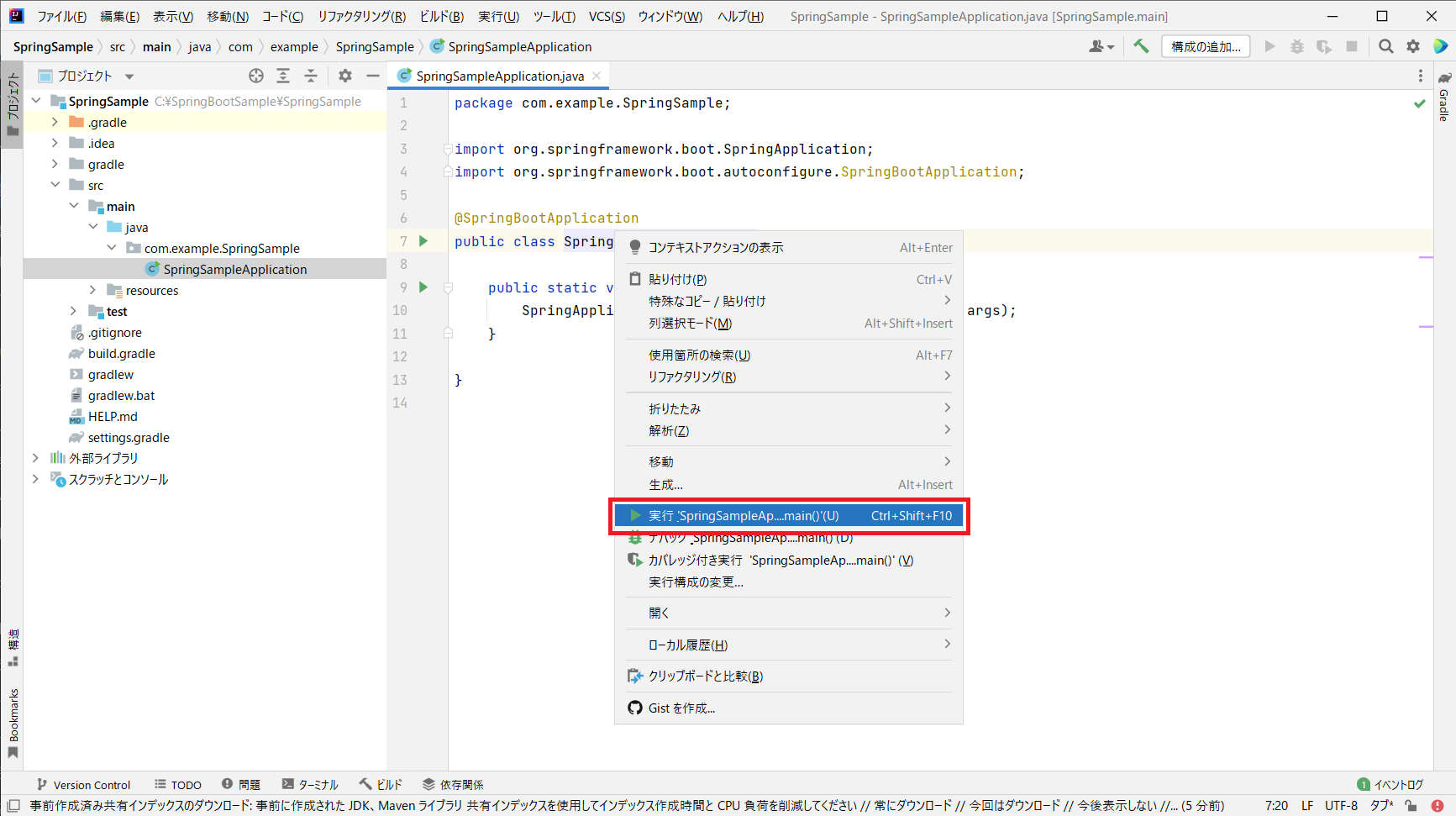This screenshot has width=1456, height=816.
Task: Click the build project hammer icon
Action: [x=1140, y=46]
